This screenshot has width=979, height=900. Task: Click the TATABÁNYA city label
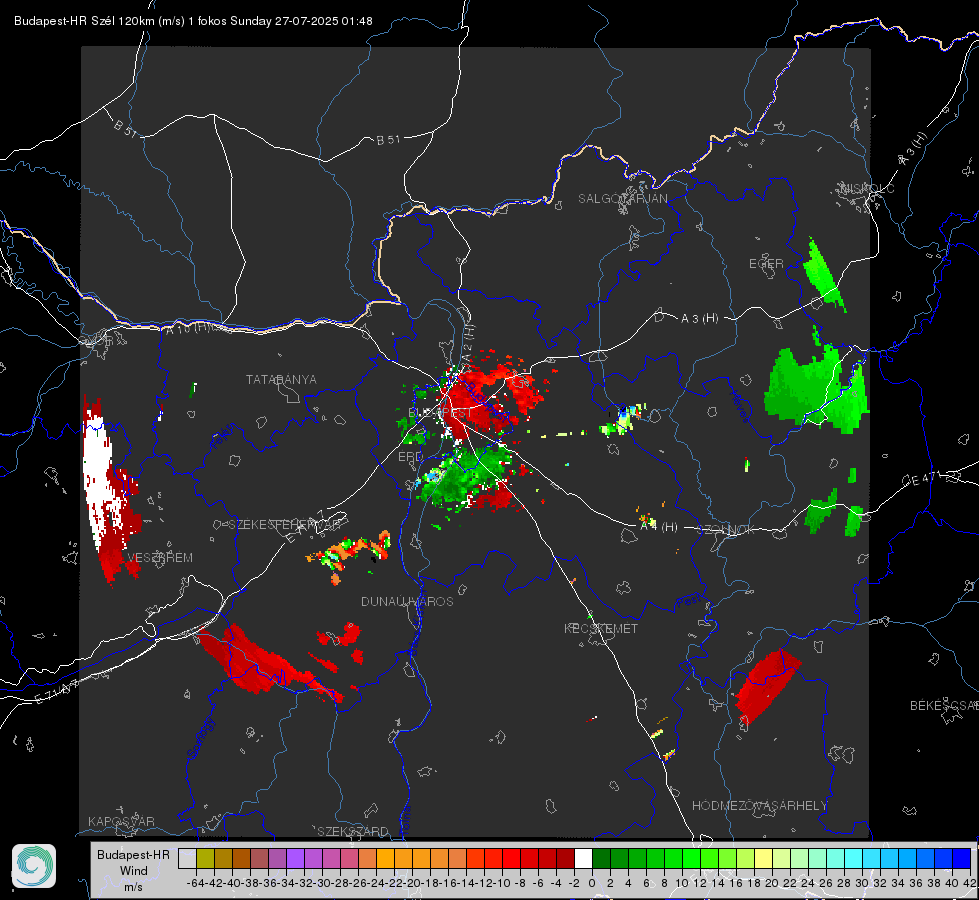281,379
